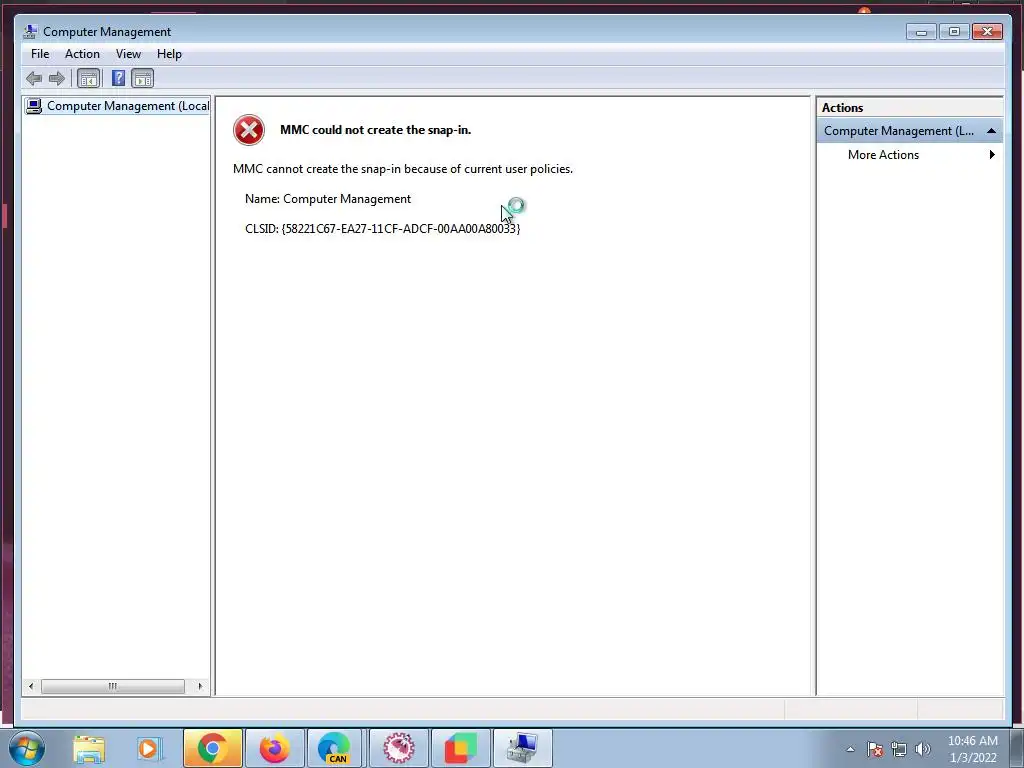
Task: Click the network tray icon
Action: click(899, 749)
